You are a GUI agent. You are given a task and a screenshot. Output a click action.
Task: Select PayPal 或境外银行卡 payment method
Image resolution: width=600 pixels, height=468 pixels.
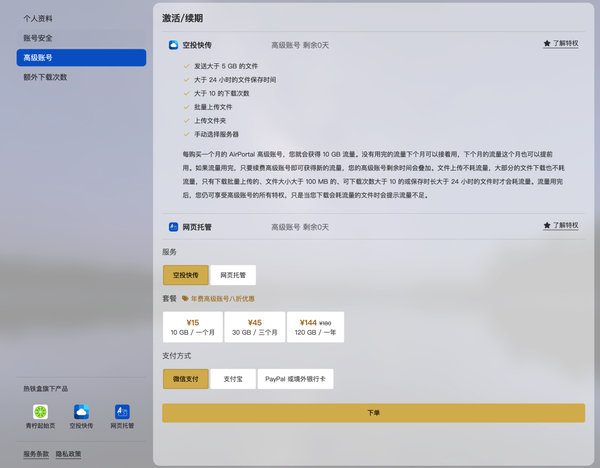[295, 379]
